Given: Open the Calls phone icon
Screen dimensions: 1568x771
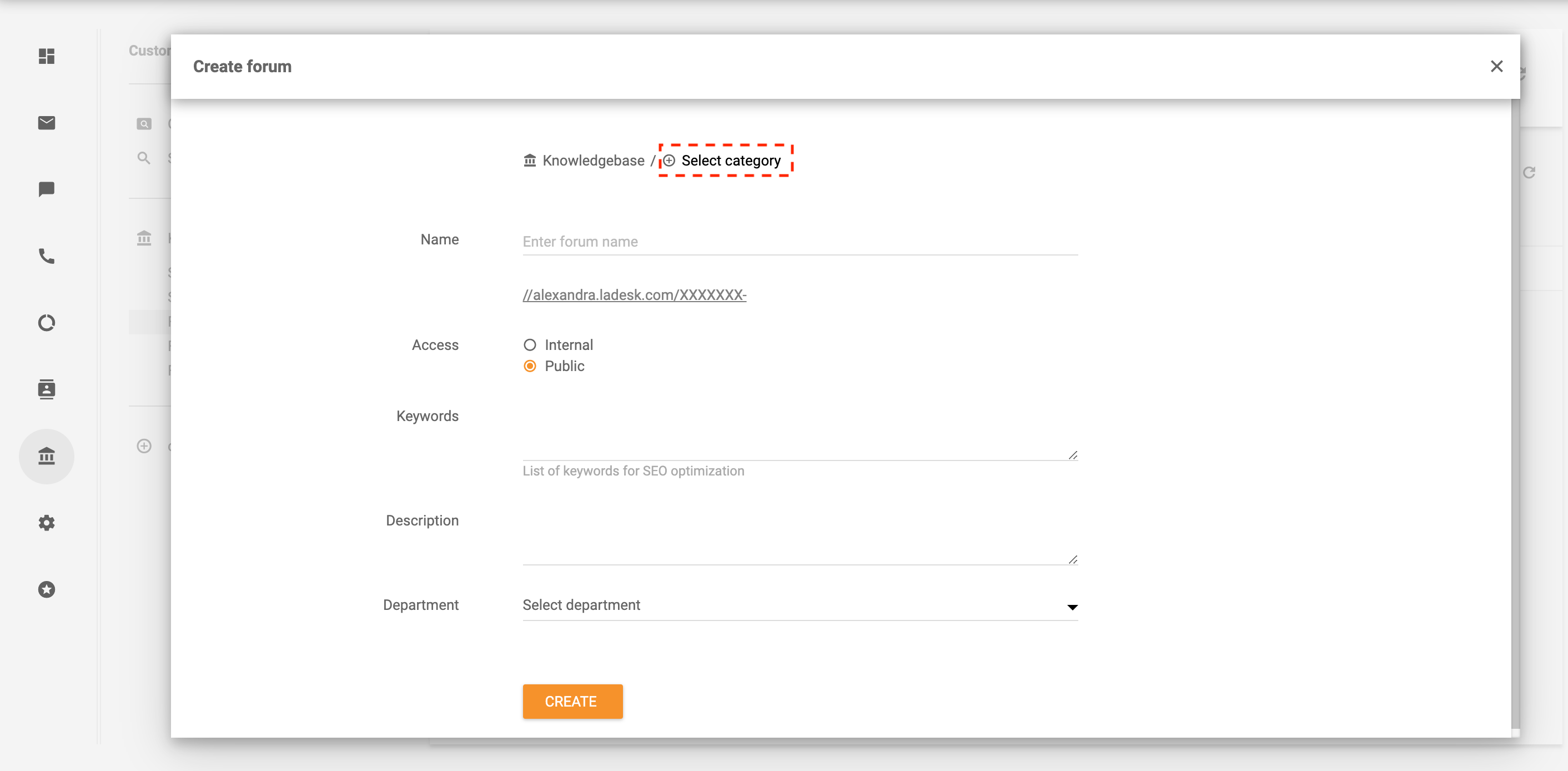Looking at the screenshot, I should pyautogui.click(x=46, y=257).
